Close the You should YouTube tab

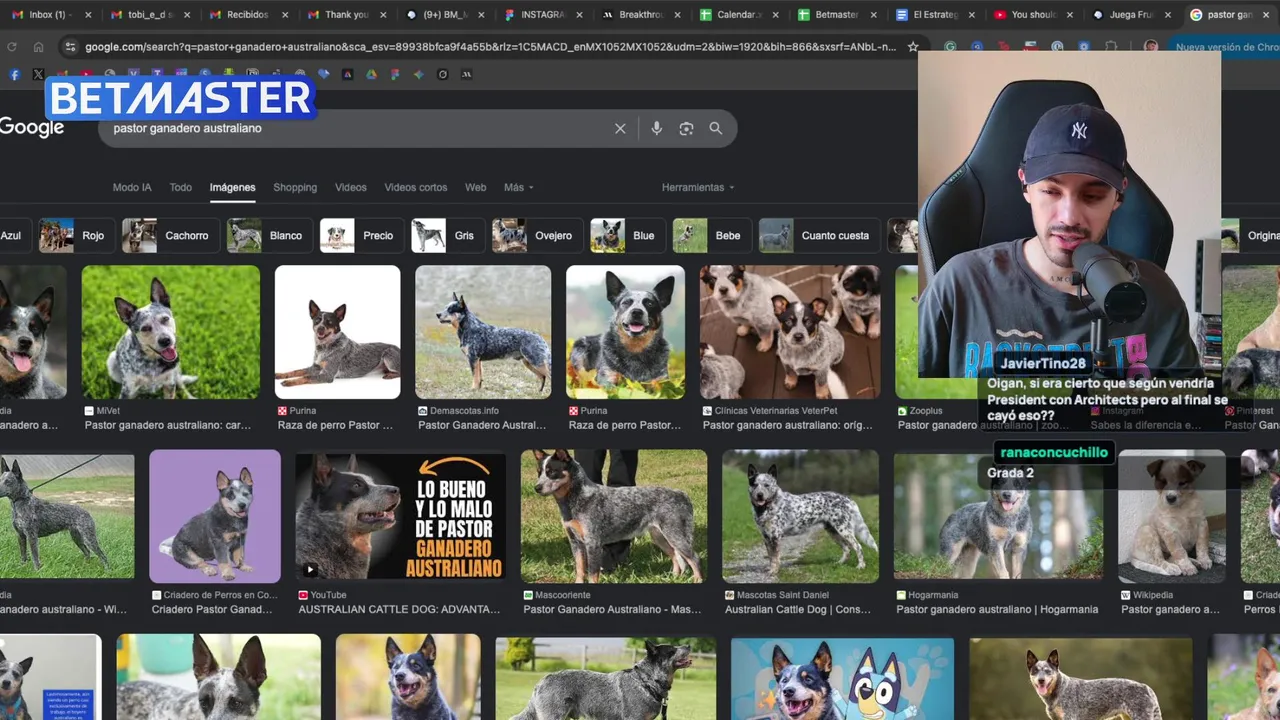click(x=1070, y=15)
